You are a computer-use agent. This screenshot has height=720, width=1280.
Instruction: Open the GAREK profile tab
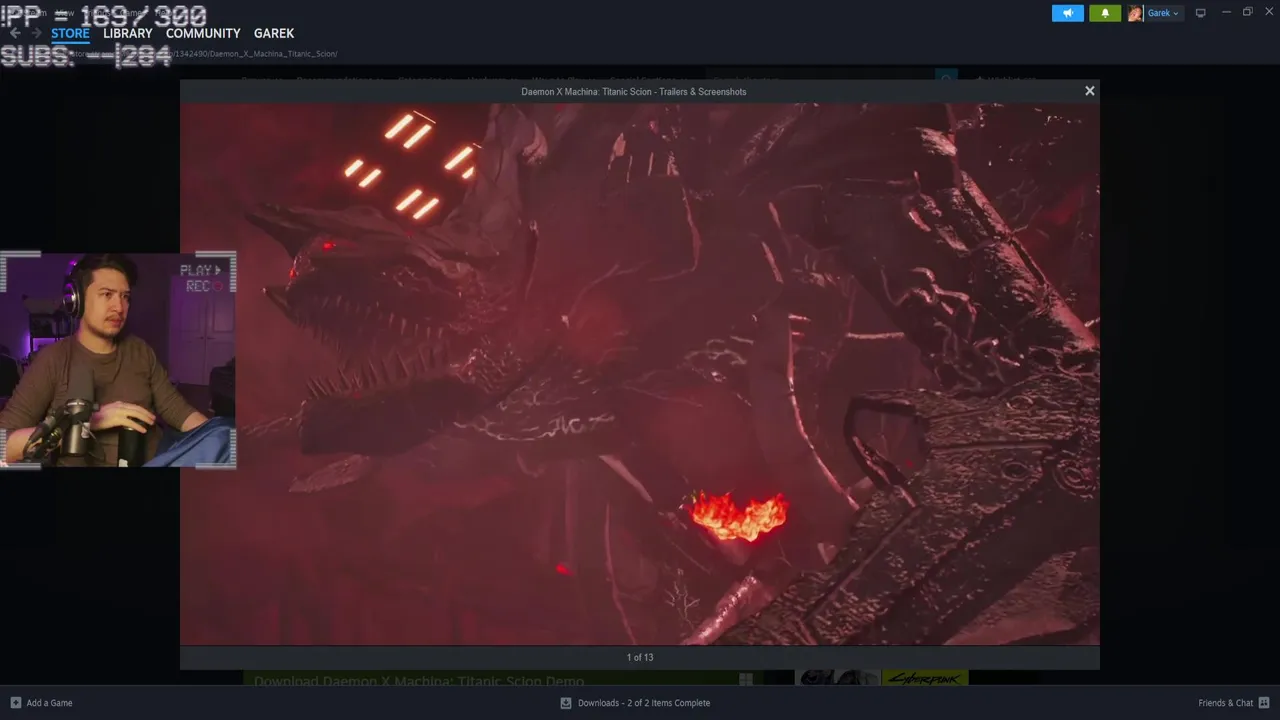[274, 33]
